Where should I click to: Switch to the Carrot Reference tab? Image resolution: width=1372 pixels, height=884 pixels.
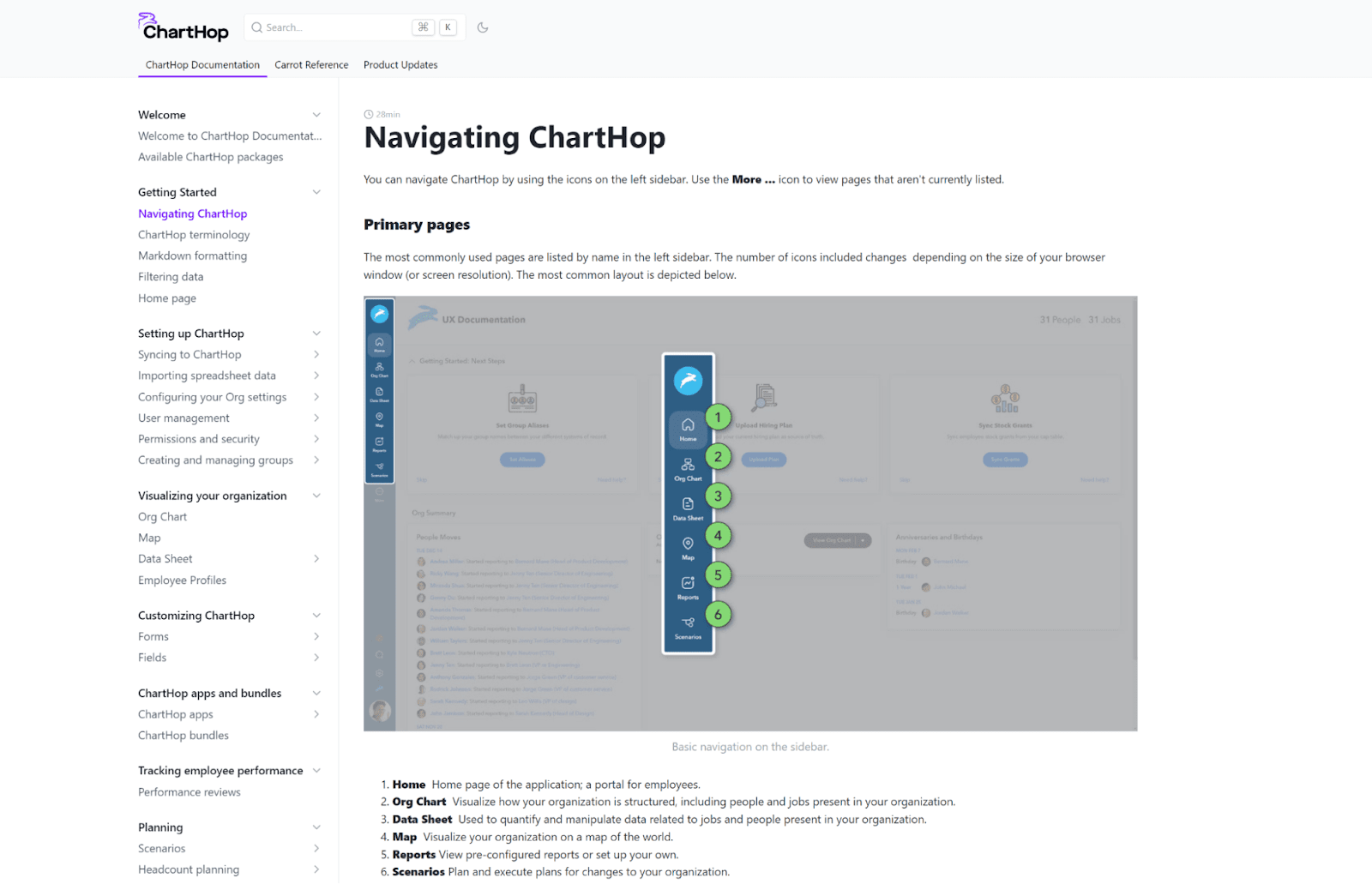[310, 64]
